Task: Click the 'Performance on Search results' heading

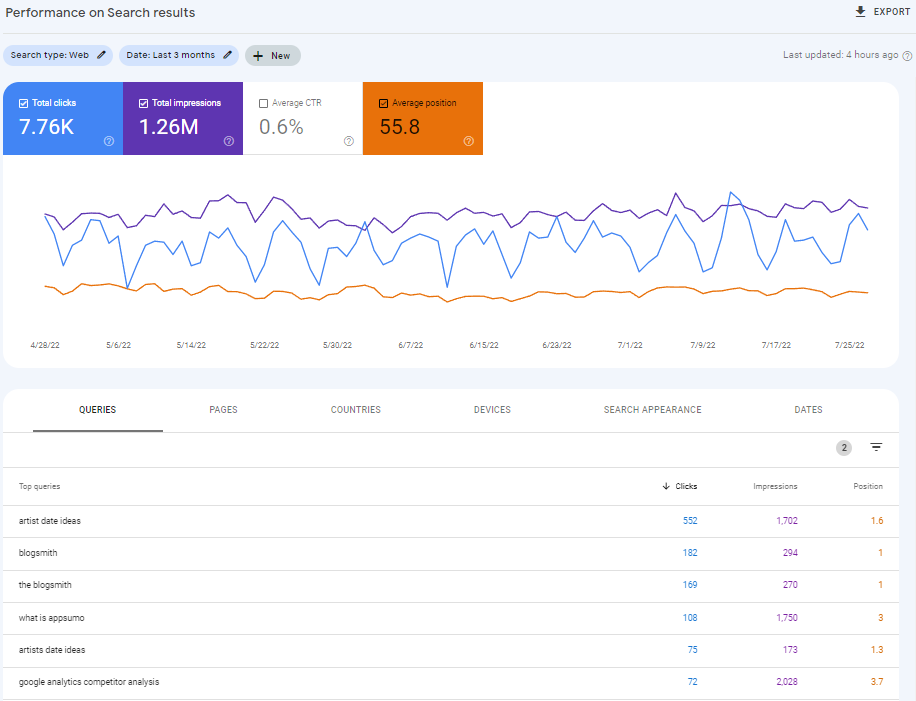Action: coord(100,13)
